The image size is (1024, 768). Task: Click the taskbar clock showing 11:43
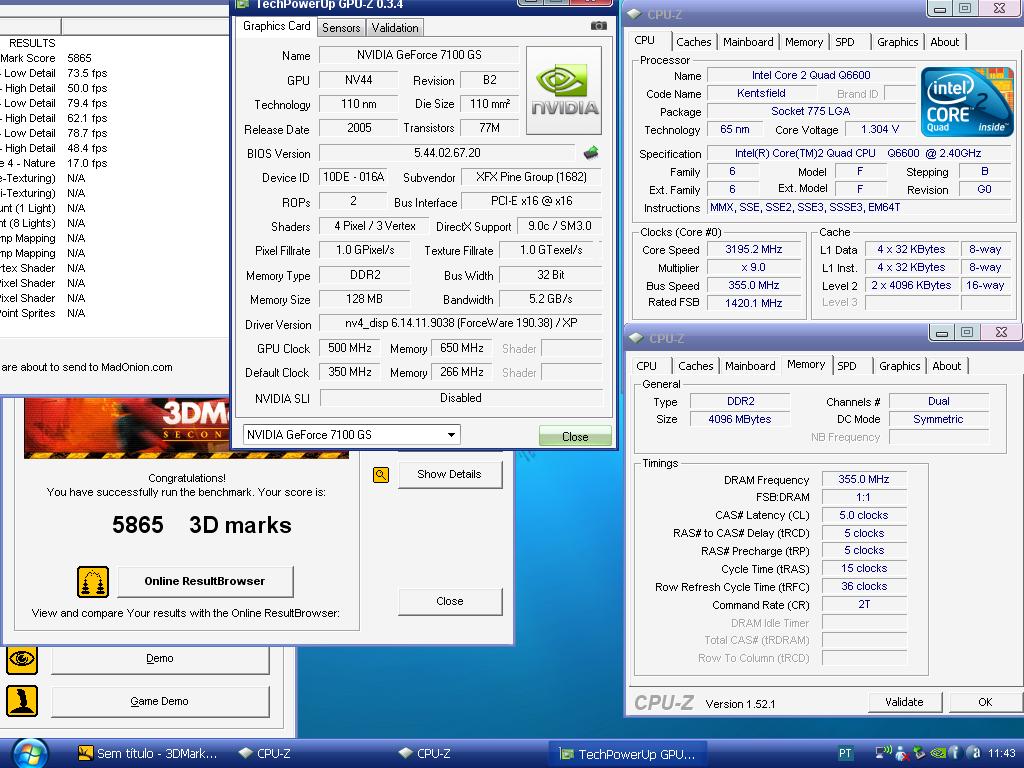(1002, 754)
